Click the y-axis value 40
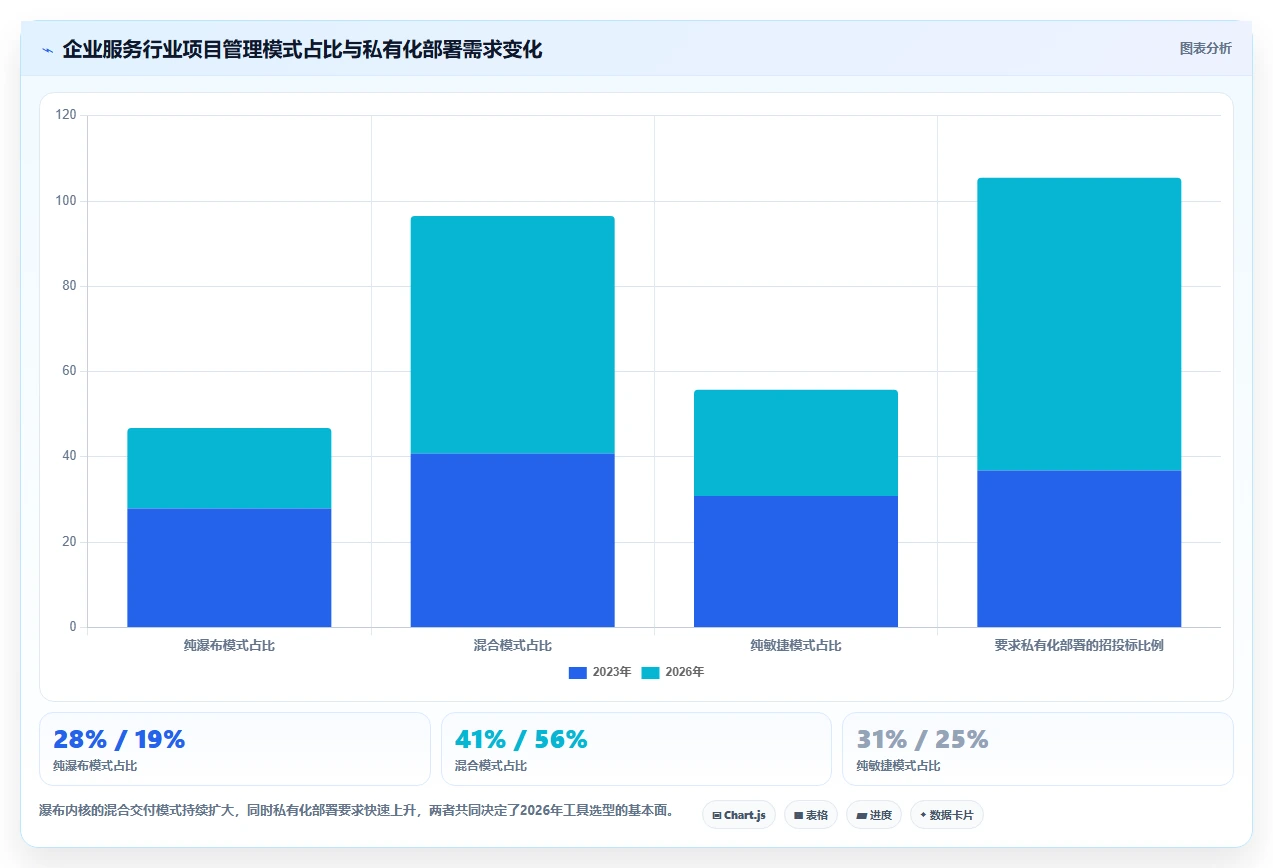 pyautogui.click(x=70, y=456)
